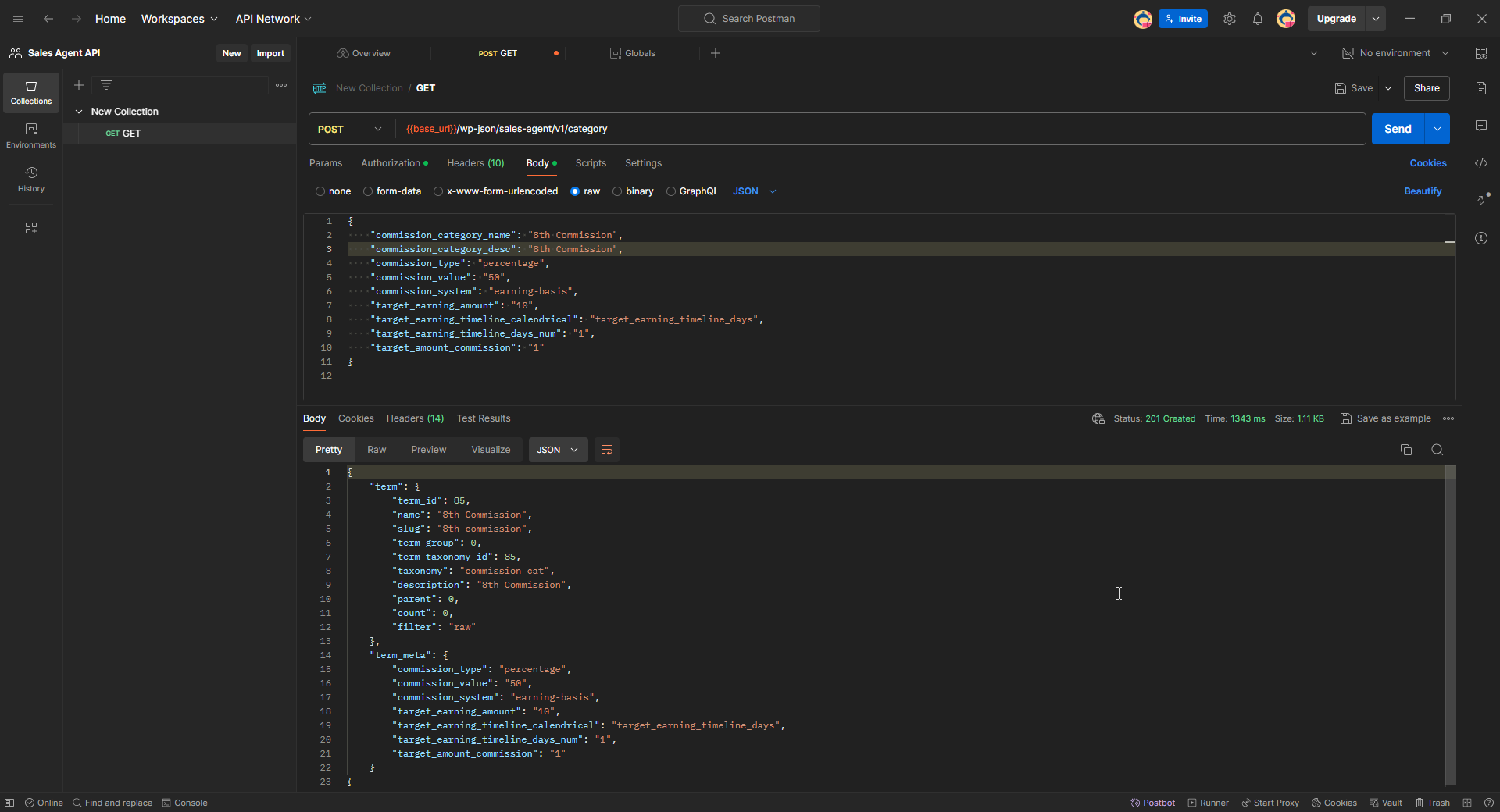The height and width of the screenshot is (812, 1500).
Task: Select GET request in collection tree
Action: (x=180, y=134)
